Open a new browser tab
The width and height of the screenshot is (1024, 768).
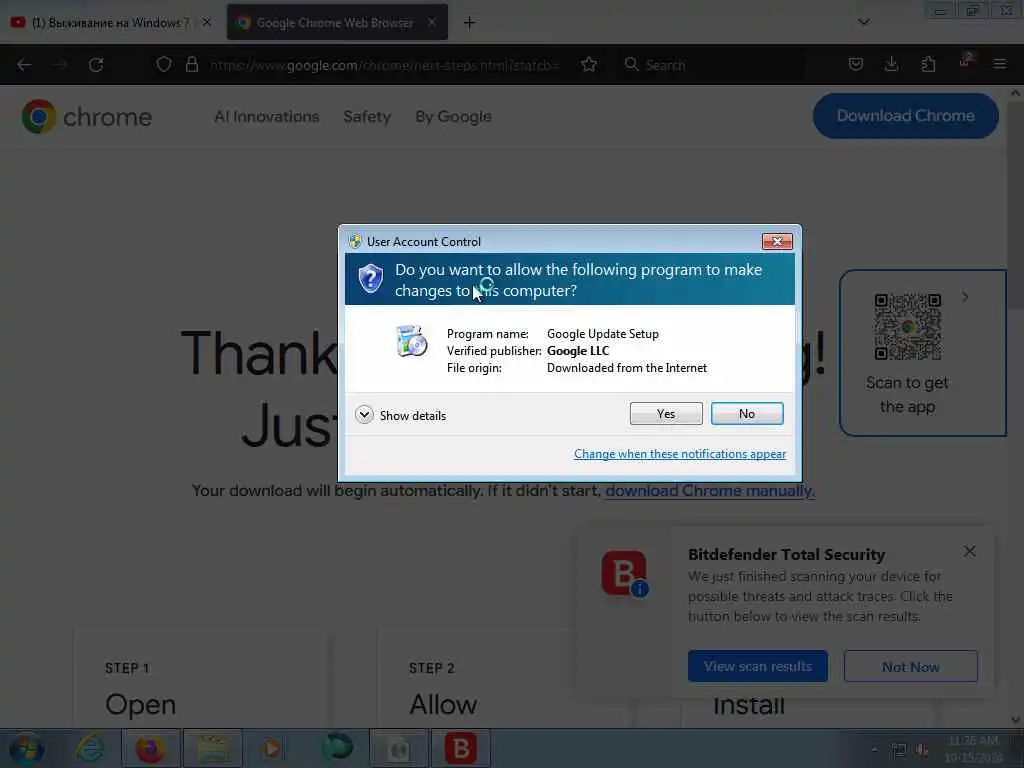(469, 23)
